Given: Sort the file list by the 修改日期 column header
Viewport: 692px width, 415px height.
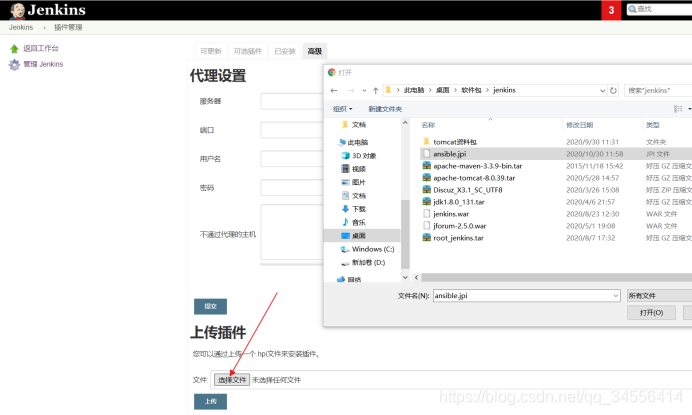Looking at the screenshot, I should (579, 125).
